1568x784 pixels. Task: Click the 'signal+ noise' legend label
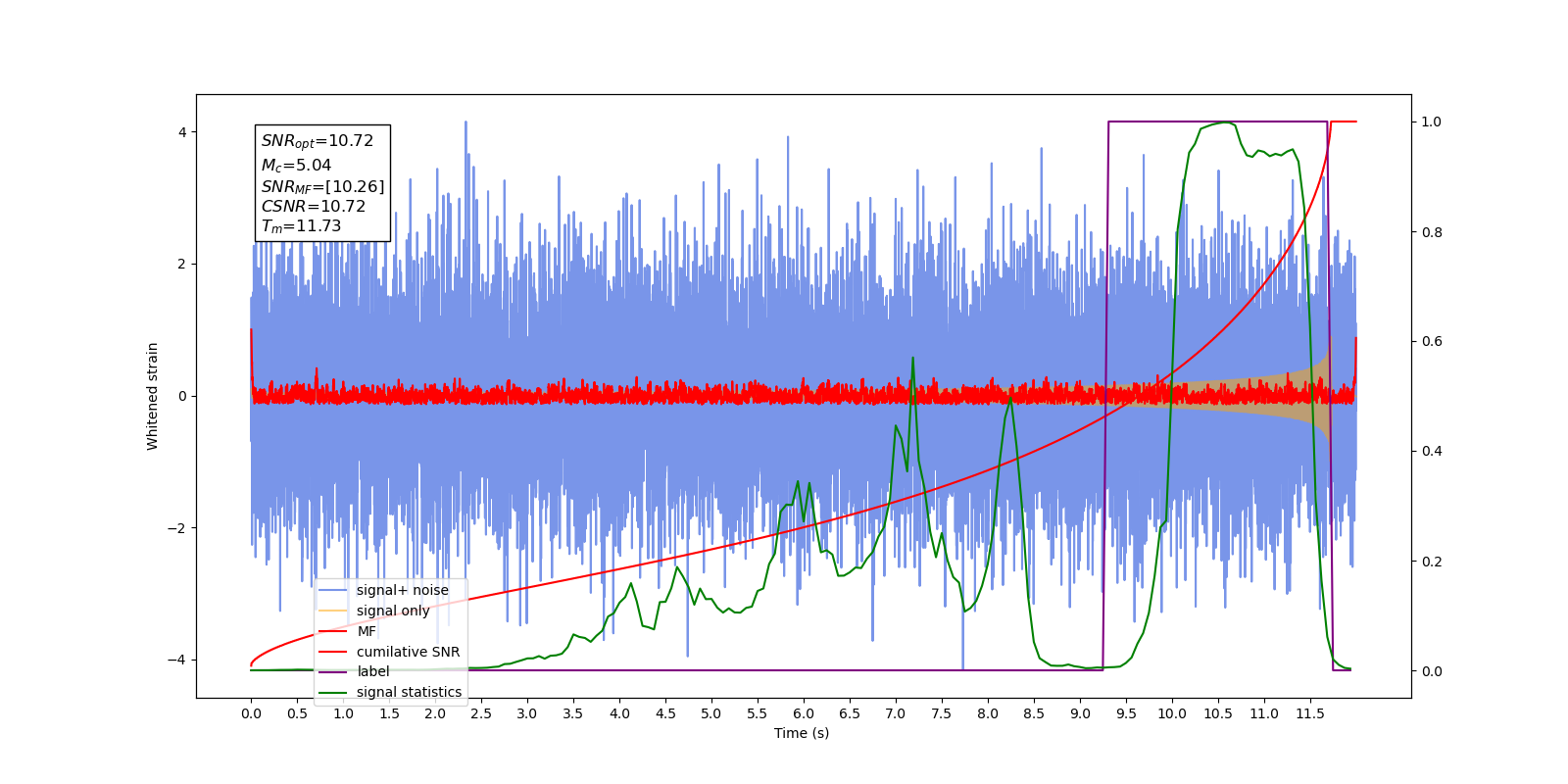click(402, 590)
